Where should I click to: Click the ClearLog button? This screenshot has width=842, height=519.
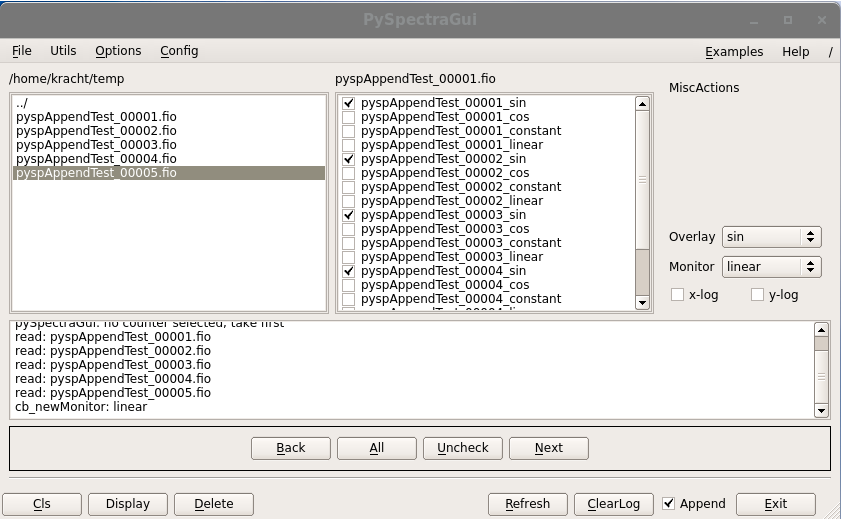click(x=613, y=504)
